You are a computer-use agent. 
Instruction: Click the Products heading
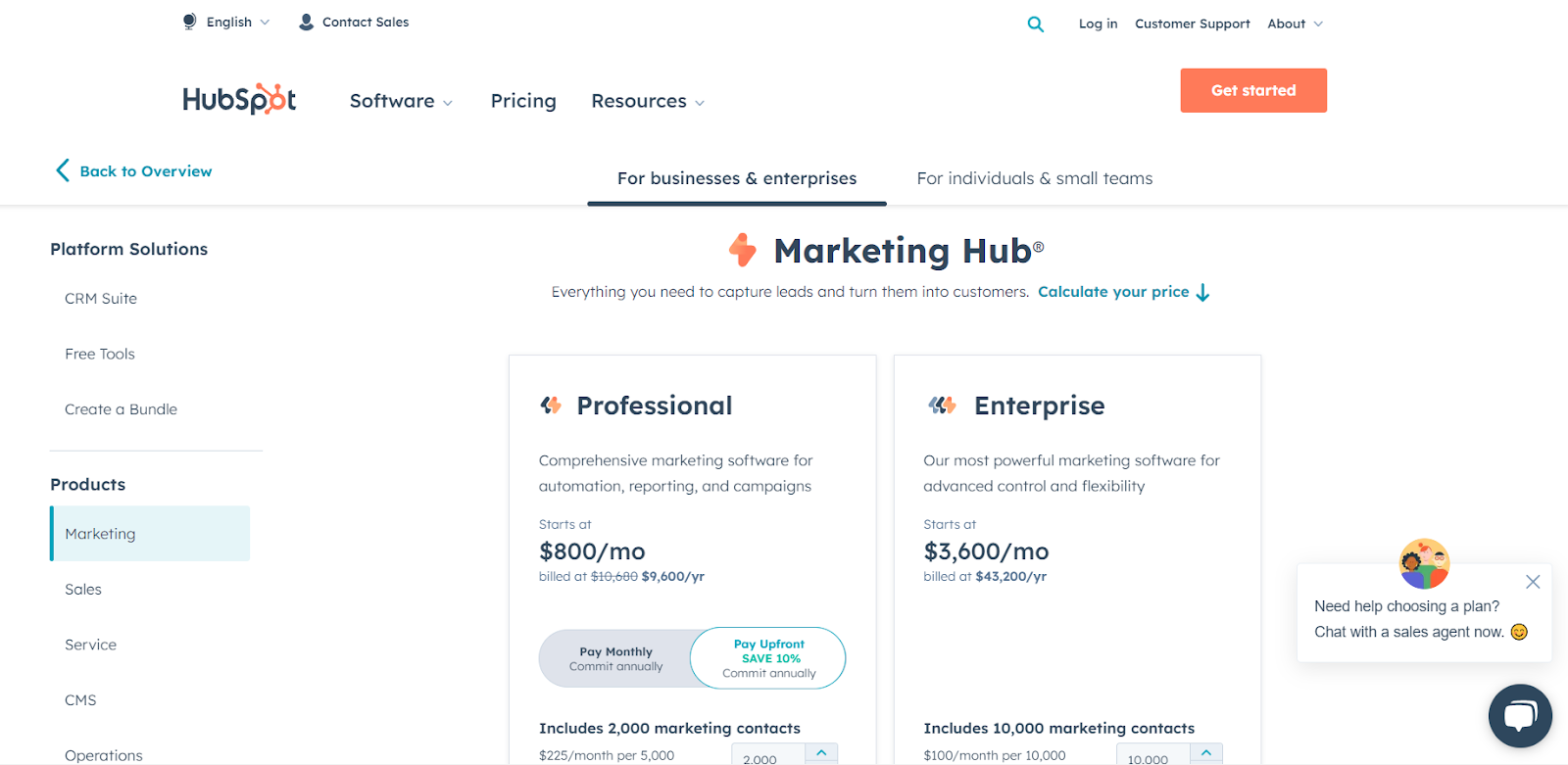pos(88,484)
